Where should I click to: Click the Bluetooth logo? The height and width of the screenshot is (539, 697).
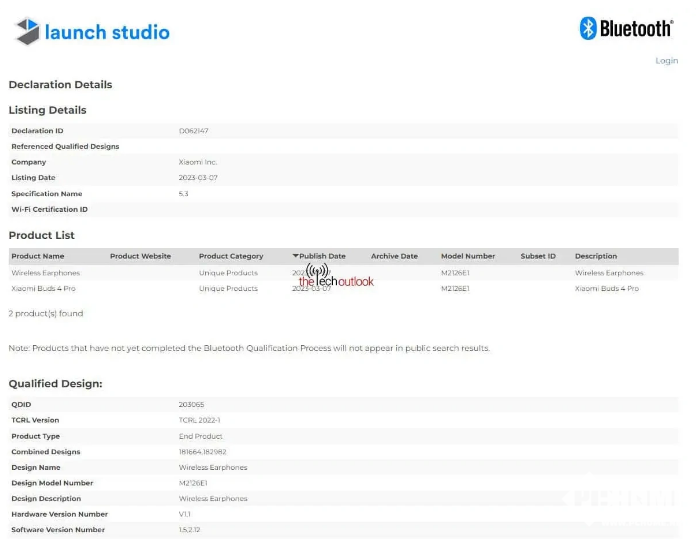(626, 28)
